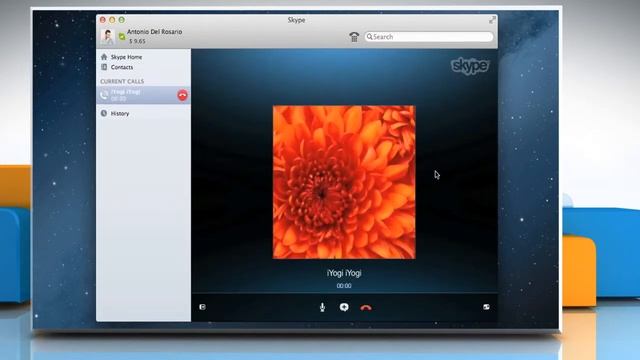Click the magnifier icon in Search field
640x360 pixels.
(x=369, y=37)
